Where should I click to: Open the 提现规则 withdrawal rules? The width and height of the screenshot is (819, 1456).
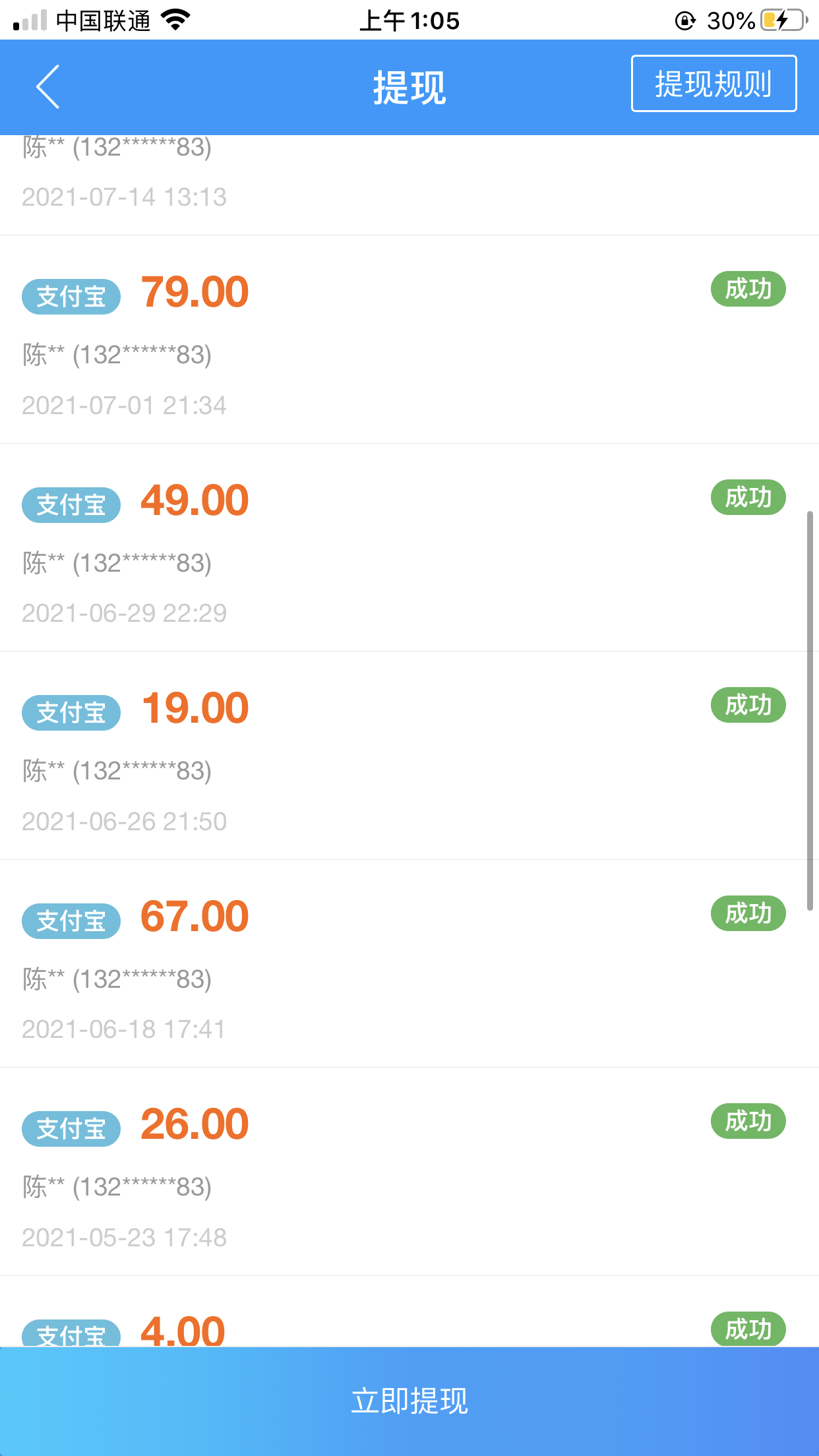click(x=713, y=84)
